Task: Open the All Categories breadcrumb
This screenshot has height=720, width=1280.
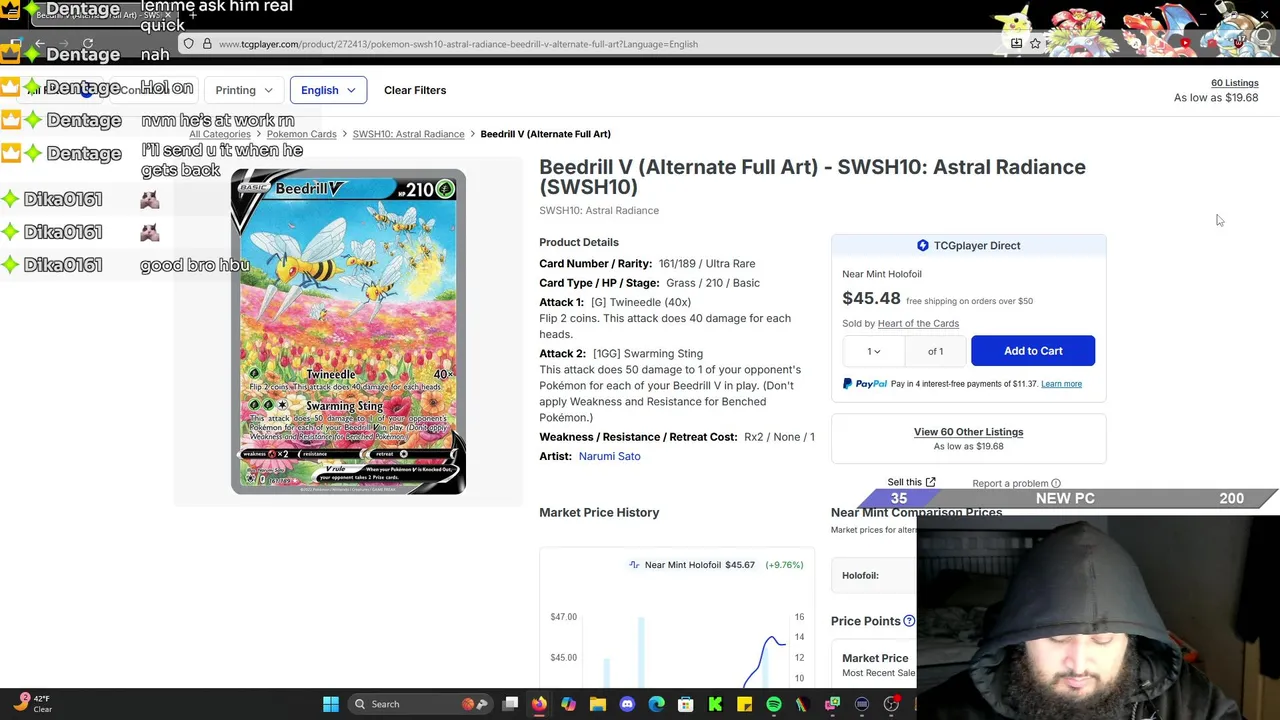Action: pos(220,134)
